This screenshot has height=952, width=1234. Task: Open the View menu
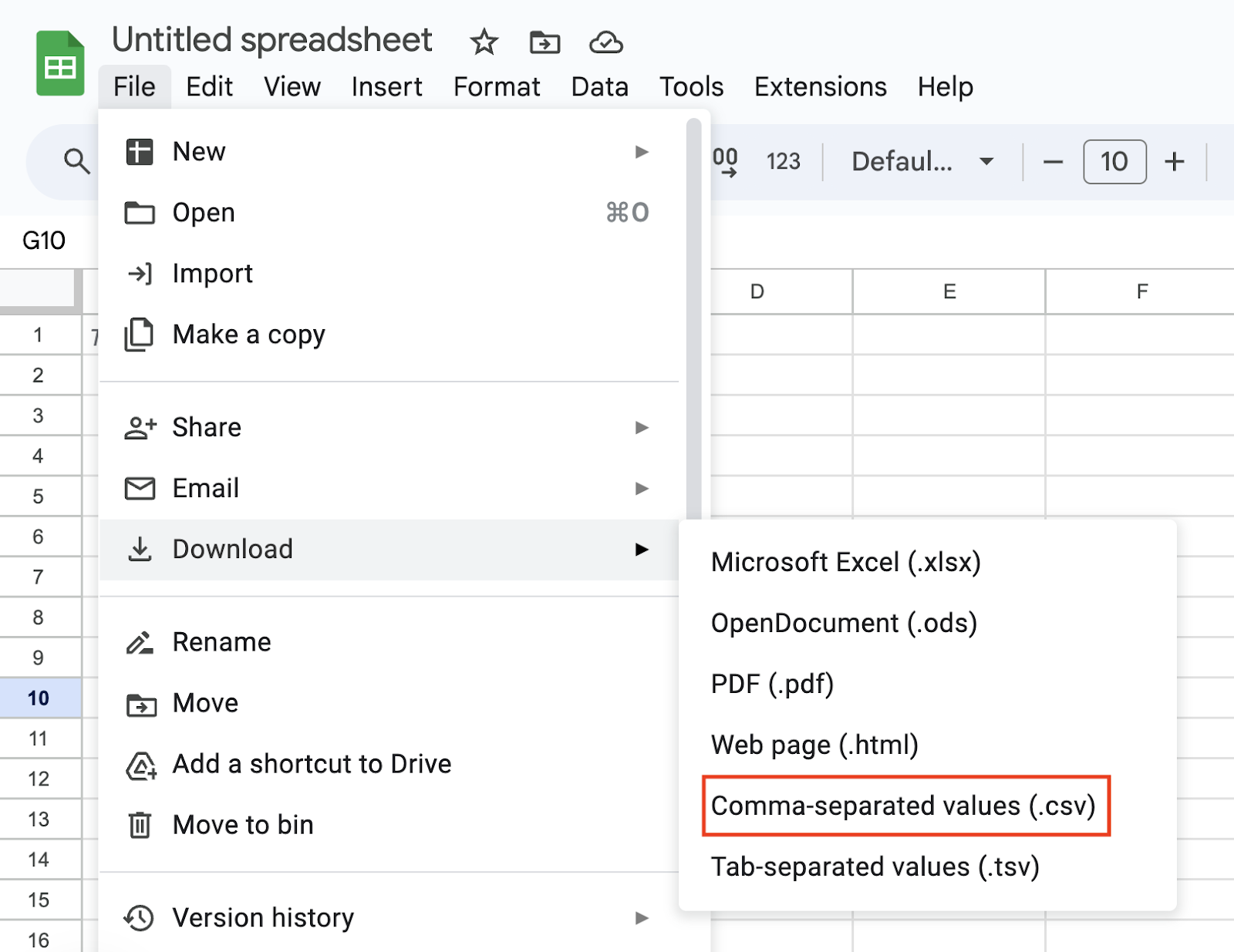coord(292,86)
